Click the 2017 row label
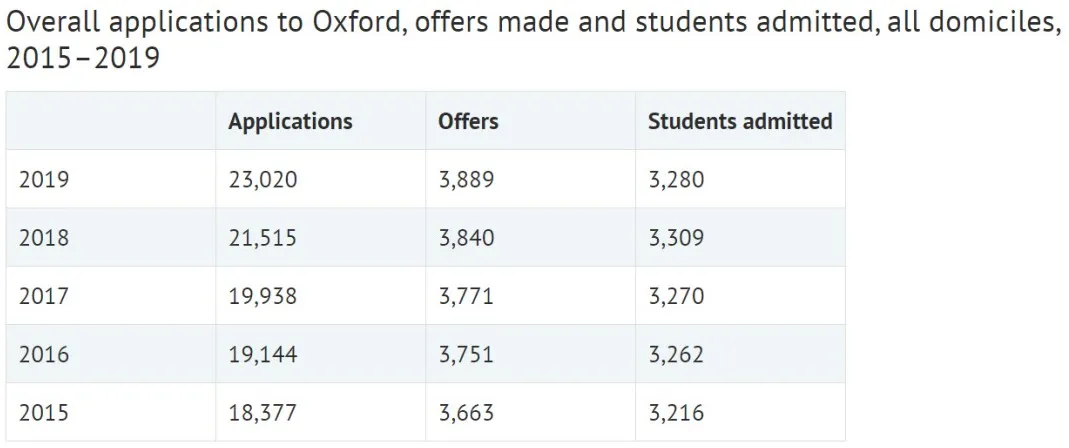 44,296
